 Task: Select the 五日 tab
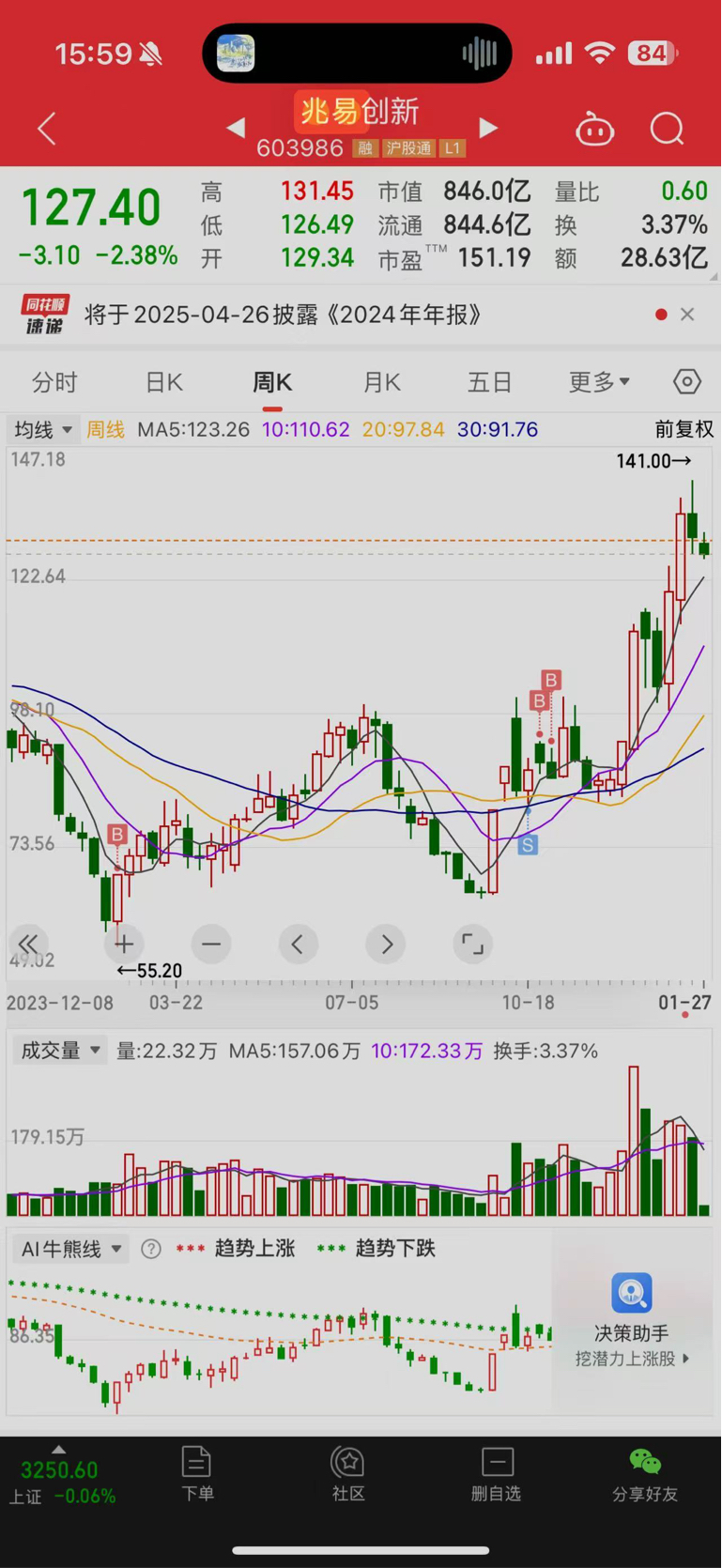(490, 382)
